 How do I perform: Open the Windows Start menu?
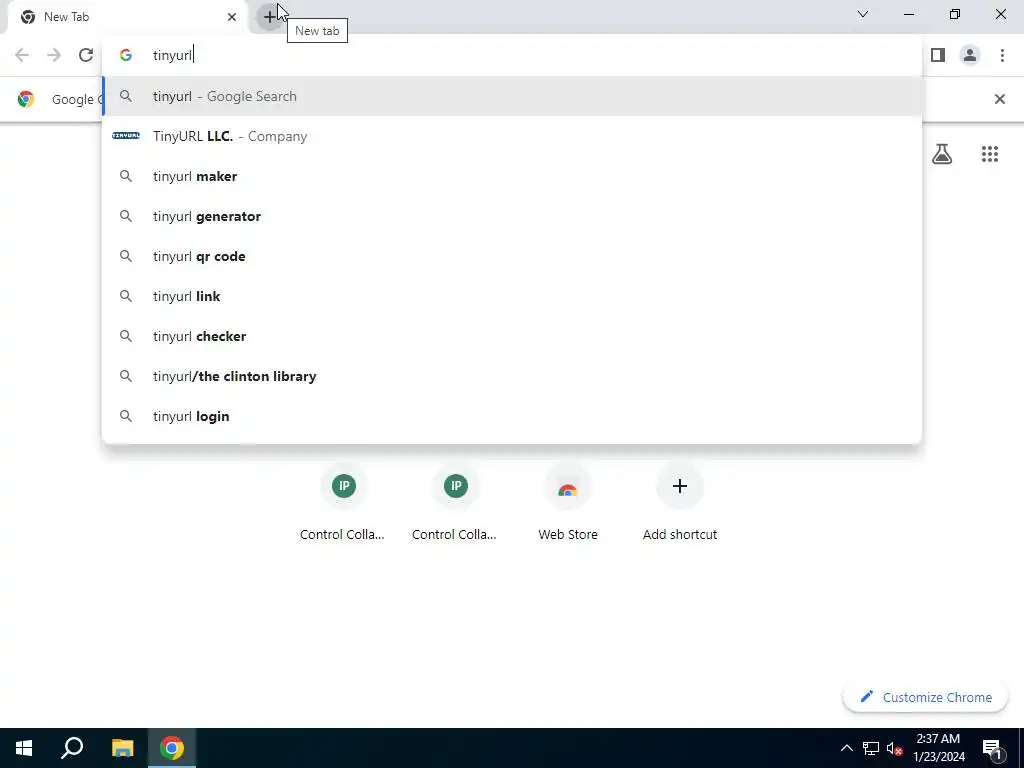24,748
